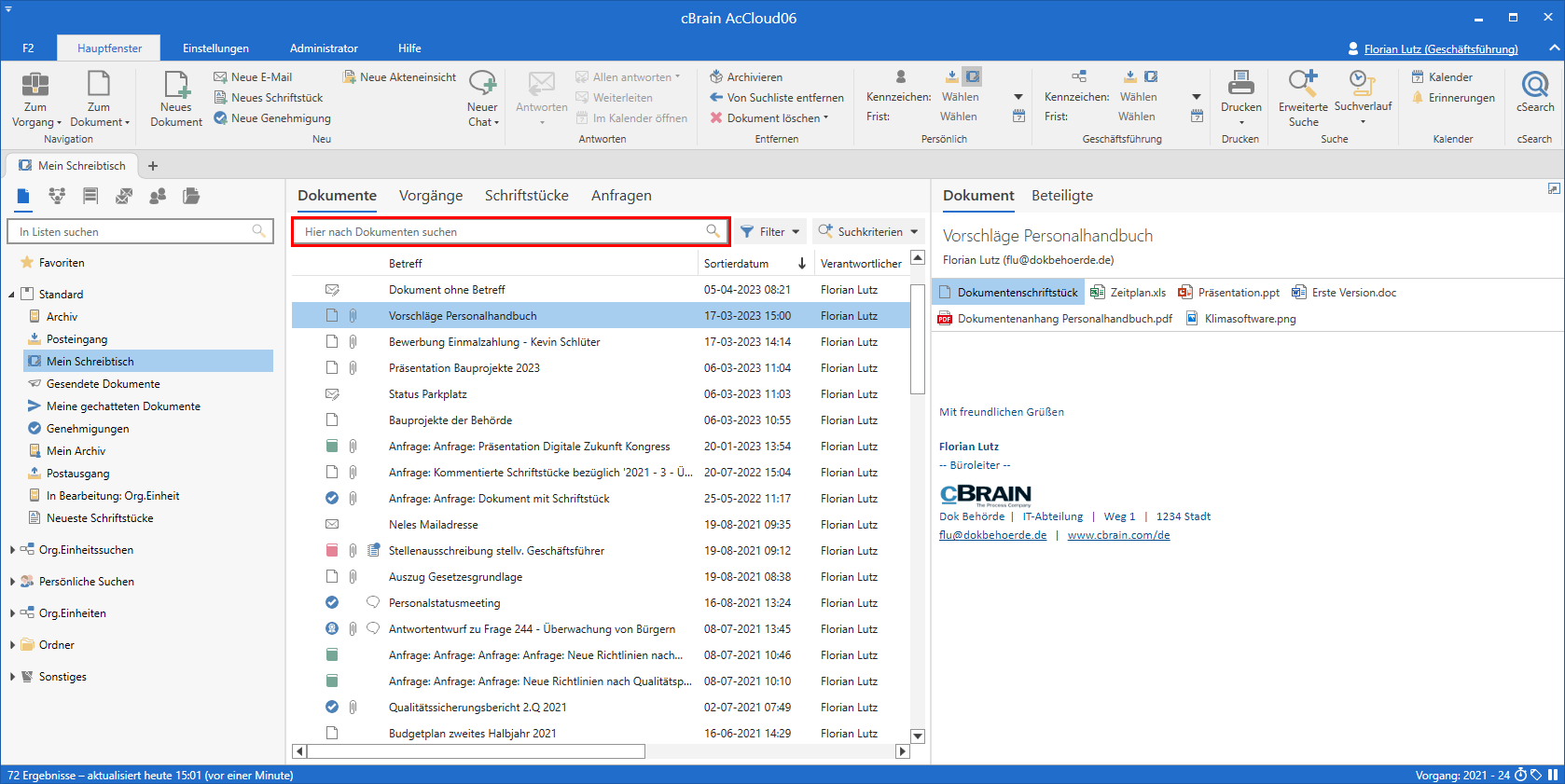The height and width of the screenshot is (784, 1565).
Task: Open the Suchkriterien dropdown
Action: click(x=868, y=231)
